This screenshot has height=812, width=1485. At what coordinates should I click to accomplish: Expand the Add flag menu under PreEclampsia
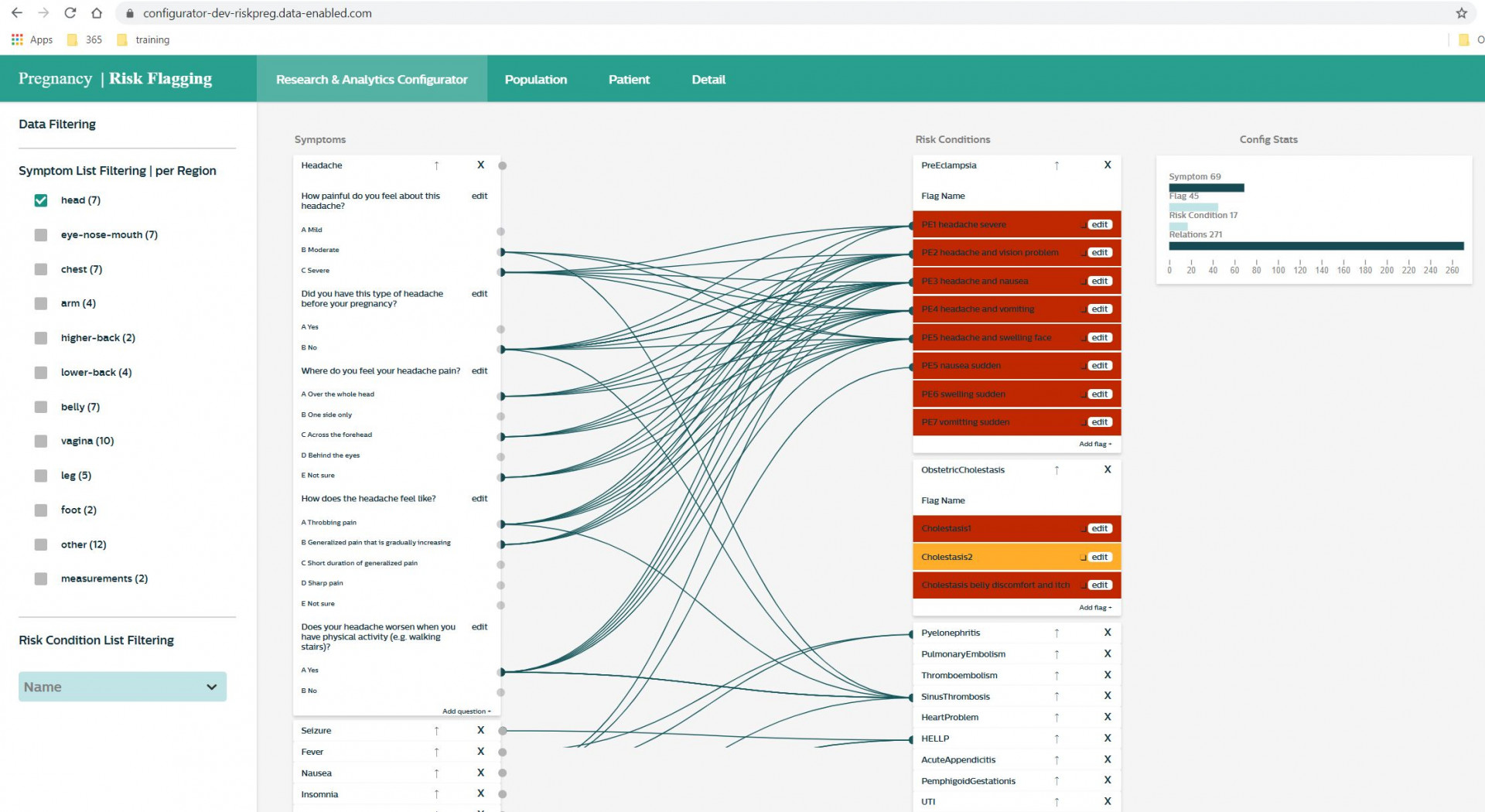click(1094, 444)
